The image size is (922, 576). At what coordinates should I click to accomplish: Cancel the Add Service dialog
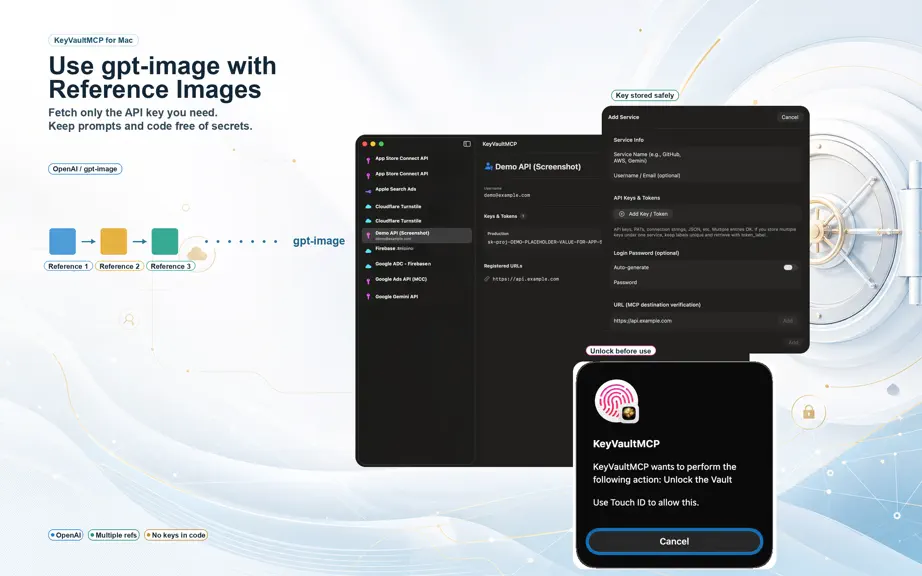click(790, 117)
